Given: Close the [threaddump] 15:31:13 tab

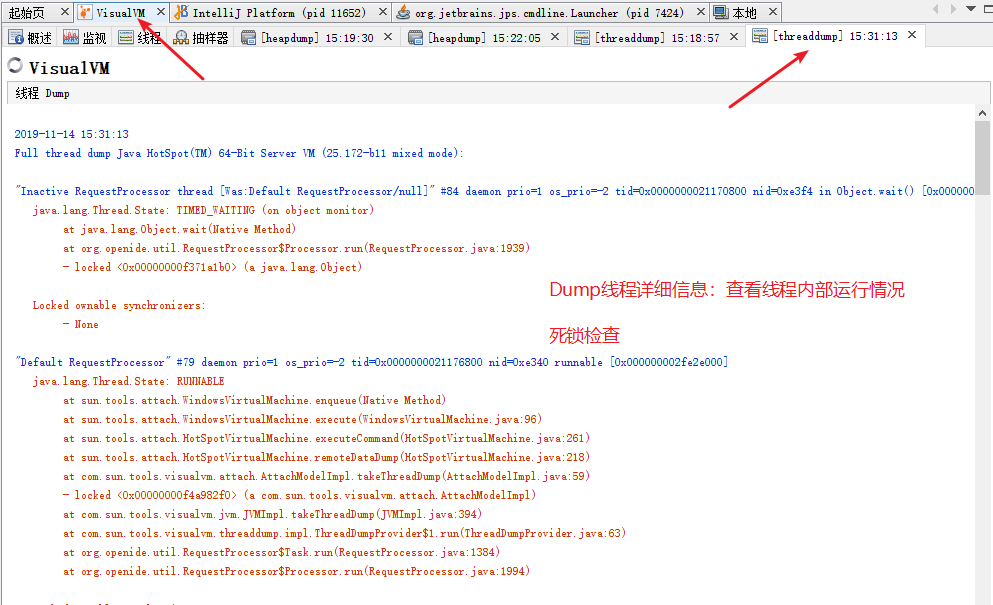Looking at the screenshot, I should (912, 35).
